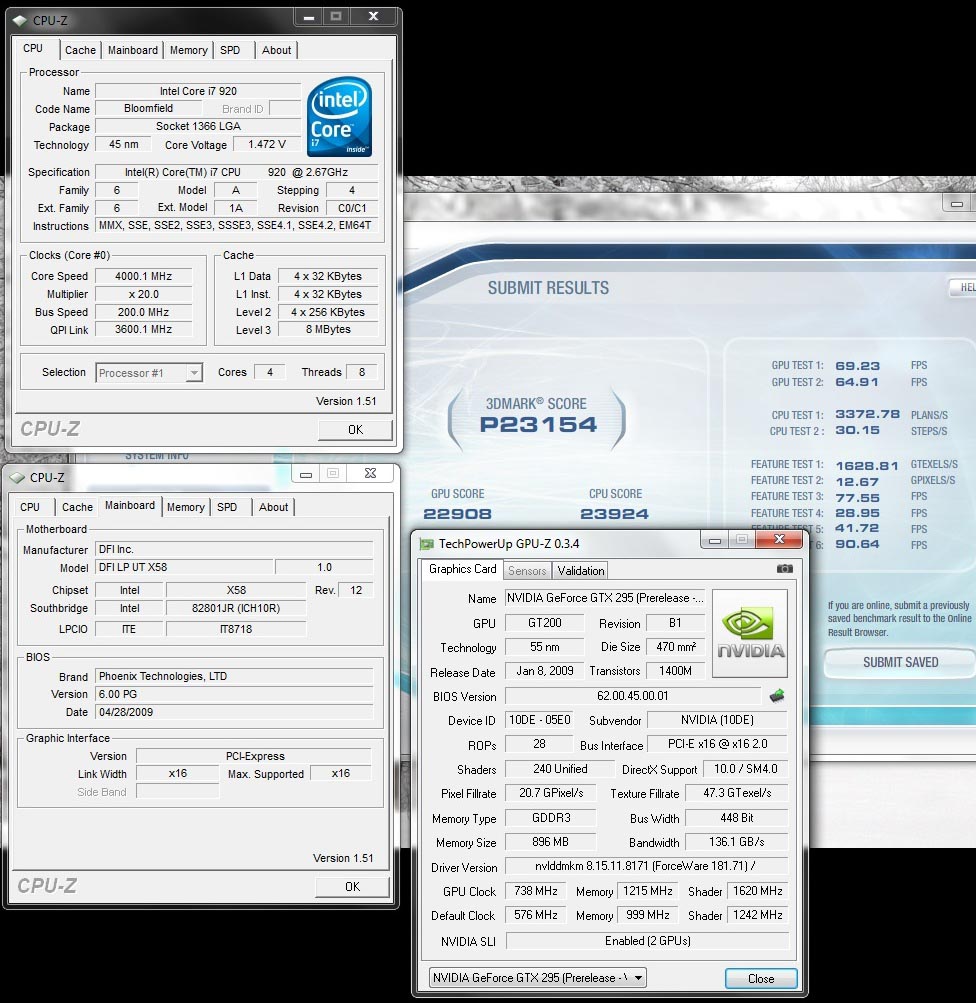Click the Core Speed value 4000.1 MHz

(x=143, y=276)
